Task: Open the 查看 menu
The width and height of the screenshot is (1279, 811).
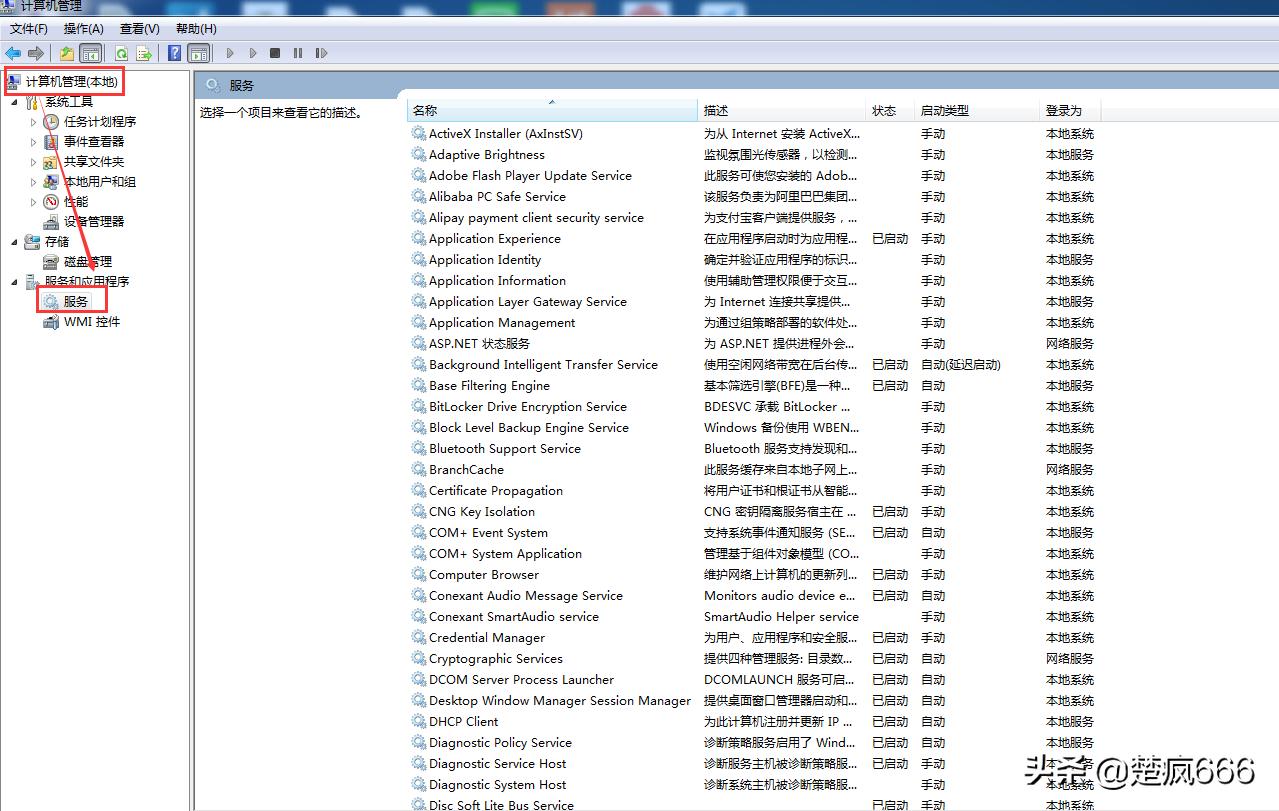Action: [139, 28]
